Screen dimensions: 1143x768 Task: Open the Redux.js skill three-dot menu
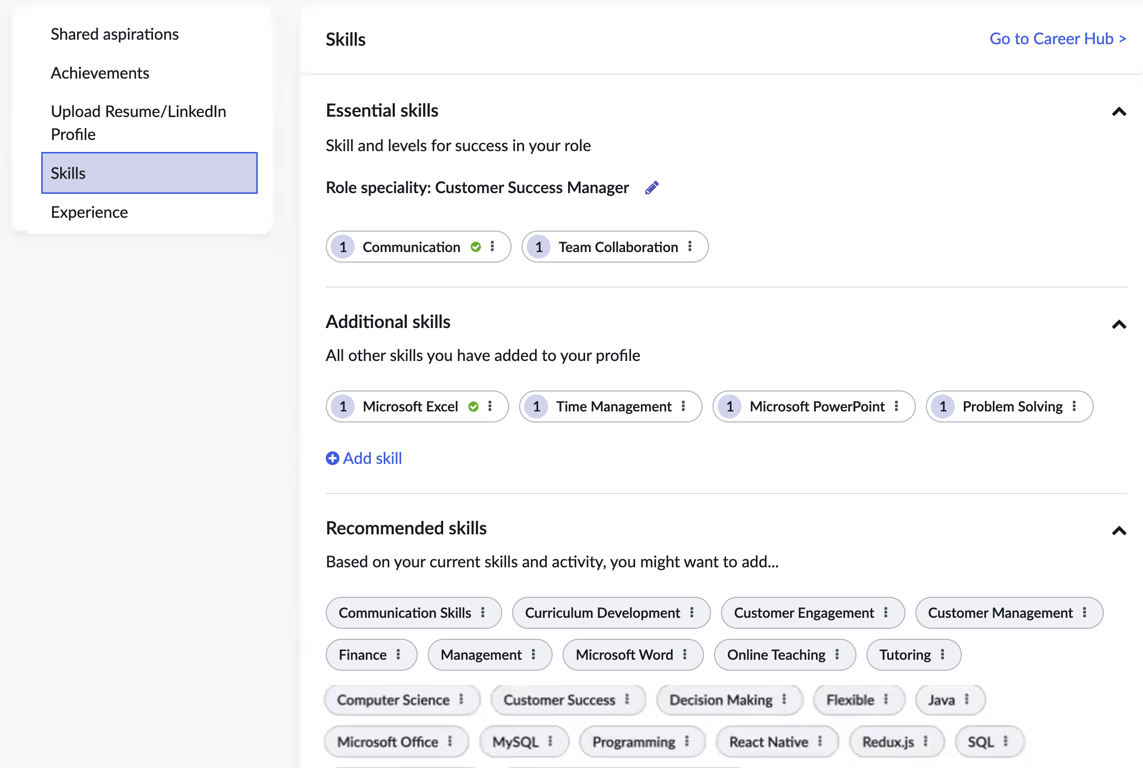click(x=926, y=742)
